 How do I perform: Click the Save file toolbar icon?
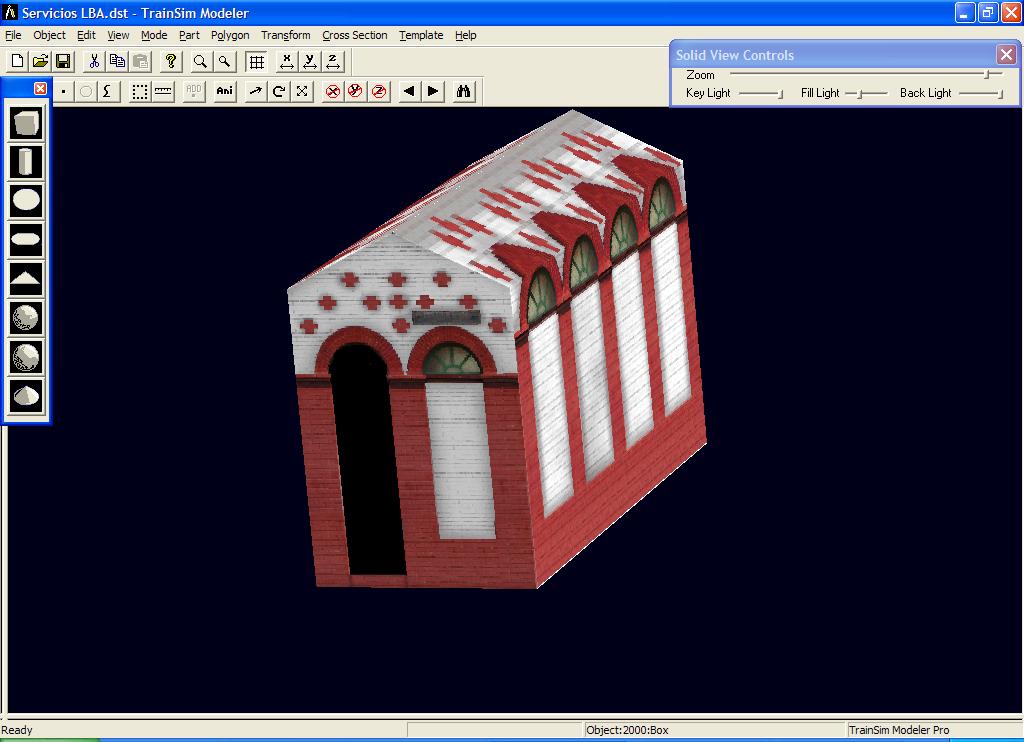[x=63, y=62]
